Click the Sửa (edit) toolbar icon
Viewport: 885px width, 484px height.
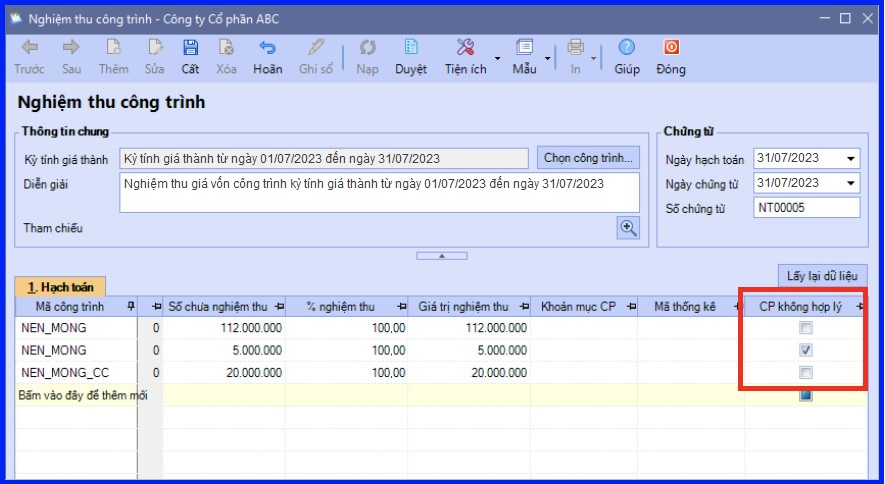point(154,47)
